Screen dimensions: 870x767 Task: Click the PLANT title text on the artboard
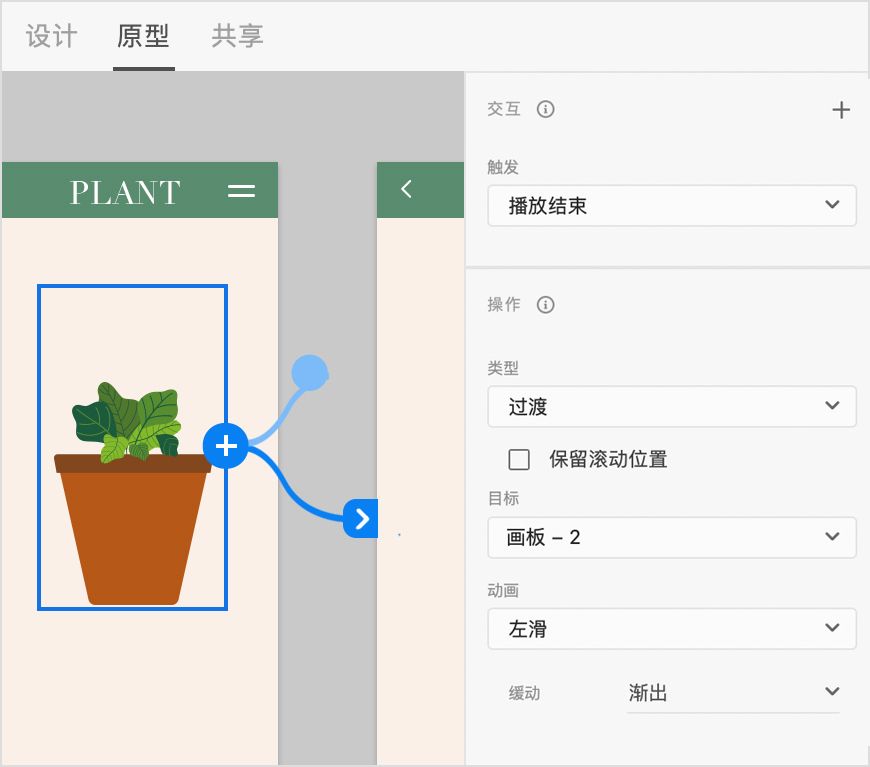click(x=126, y=191)
